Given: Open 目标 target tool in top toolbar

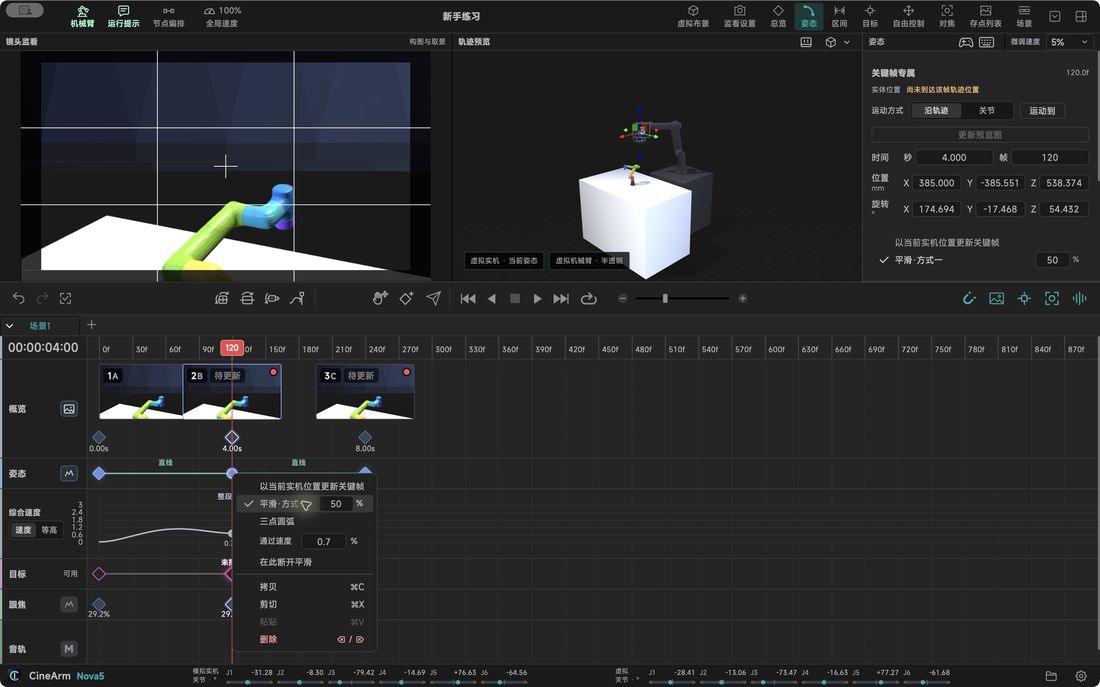Looking at the screenshot, I should click(x=870, y=16).
